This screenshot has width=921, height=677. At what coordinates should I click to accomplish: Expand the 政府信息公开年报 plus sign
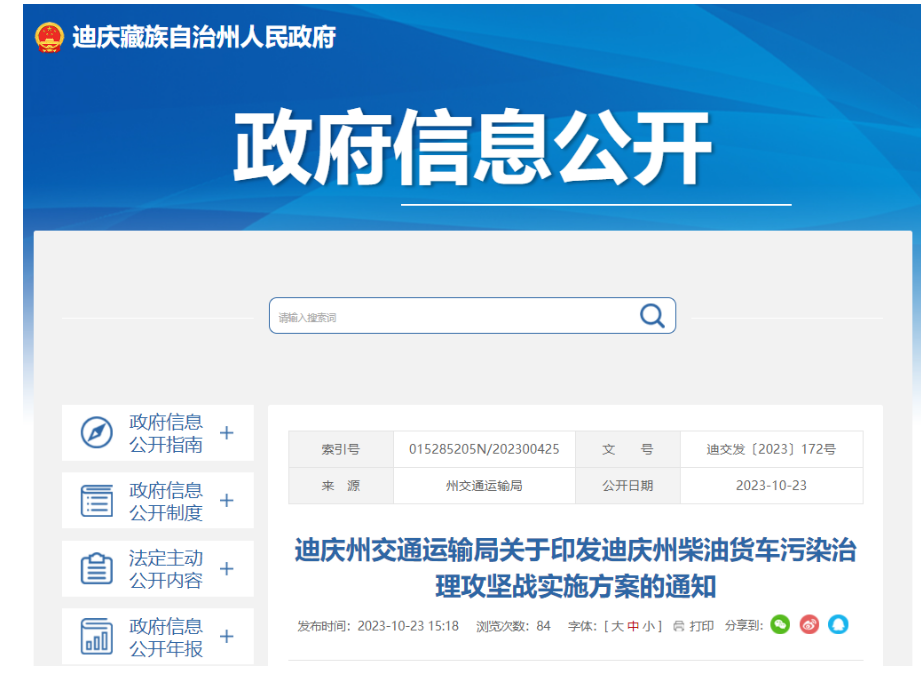point(227,636)
